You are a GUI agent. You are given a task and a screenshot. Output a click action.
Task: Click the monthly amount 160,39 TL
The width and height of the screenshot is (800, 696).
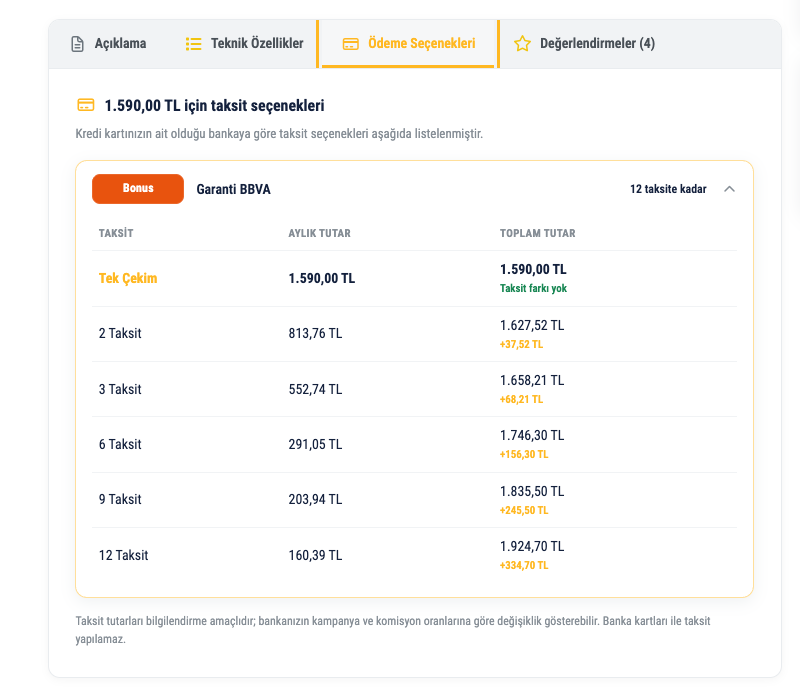click(315, 555)
